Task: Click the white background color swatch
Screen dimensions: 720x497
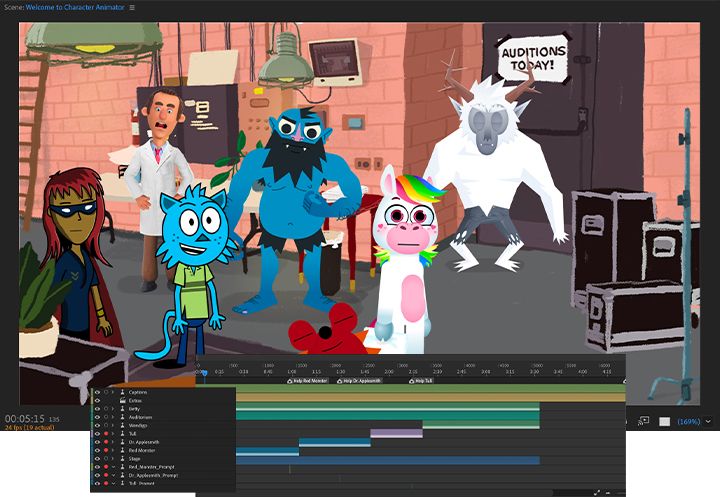Action: pyautogui.click(x=665, y=422)
